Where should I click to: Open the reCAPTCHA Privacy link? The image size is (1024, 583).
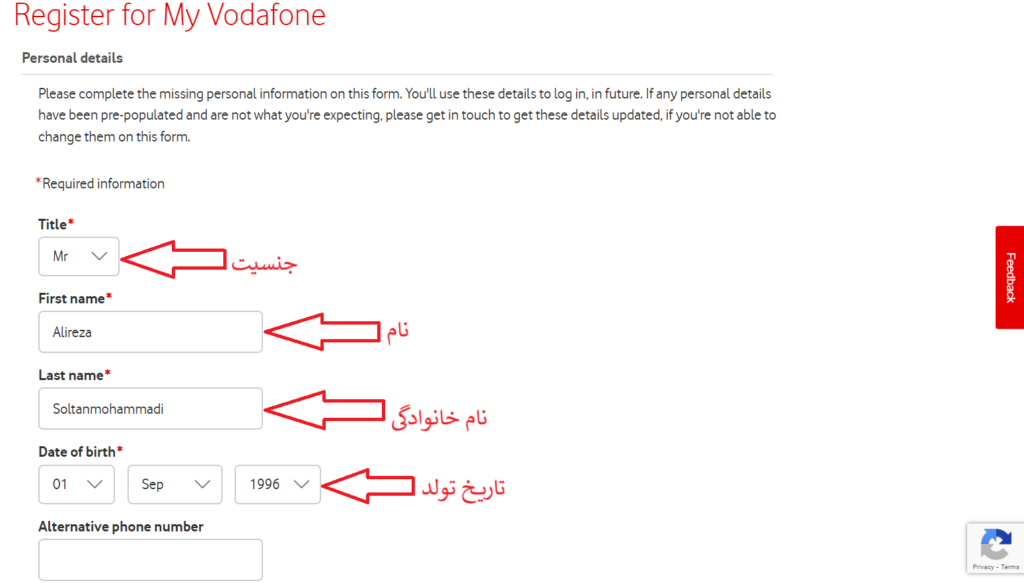983,567
